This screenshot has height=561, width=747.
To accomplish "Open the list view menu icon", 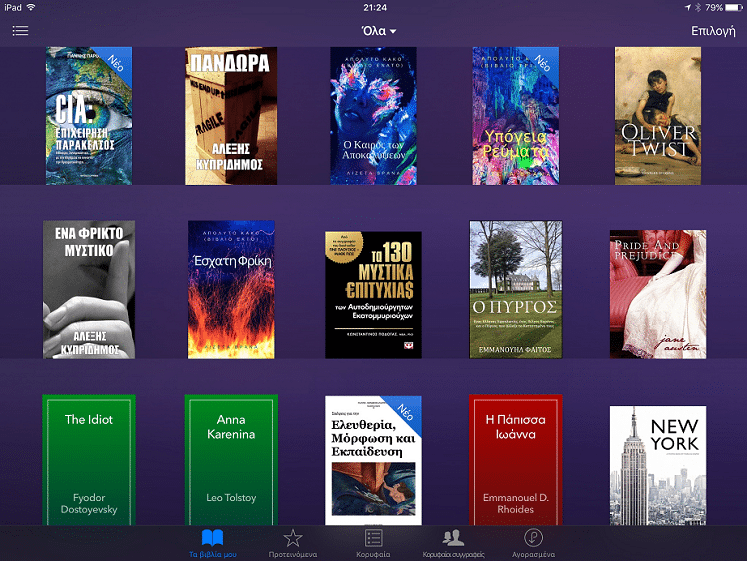I will click(20, 31).
